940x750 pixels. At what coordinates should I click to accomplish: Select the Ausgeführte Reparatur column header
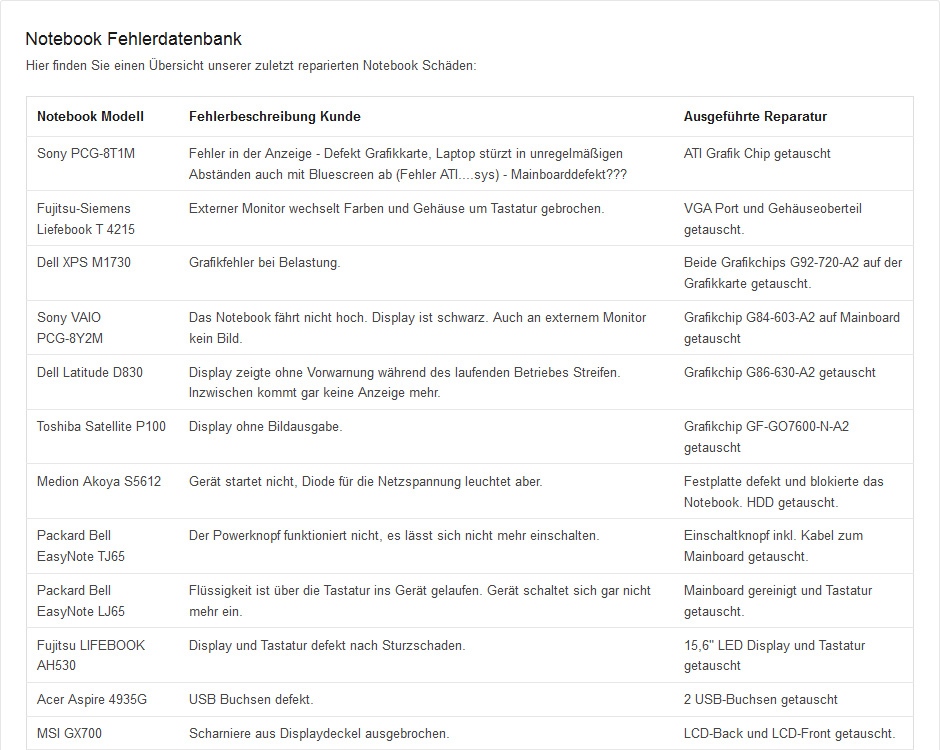click(x=755, y=116)
